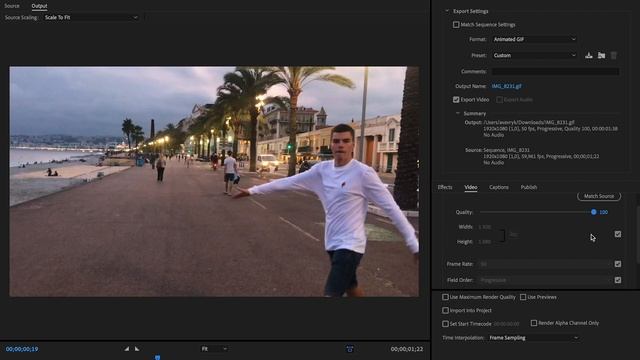The height and width of the screenshot is (360, 640).
Task: Collapse the Export Settings section
Action: pos(447,11)
